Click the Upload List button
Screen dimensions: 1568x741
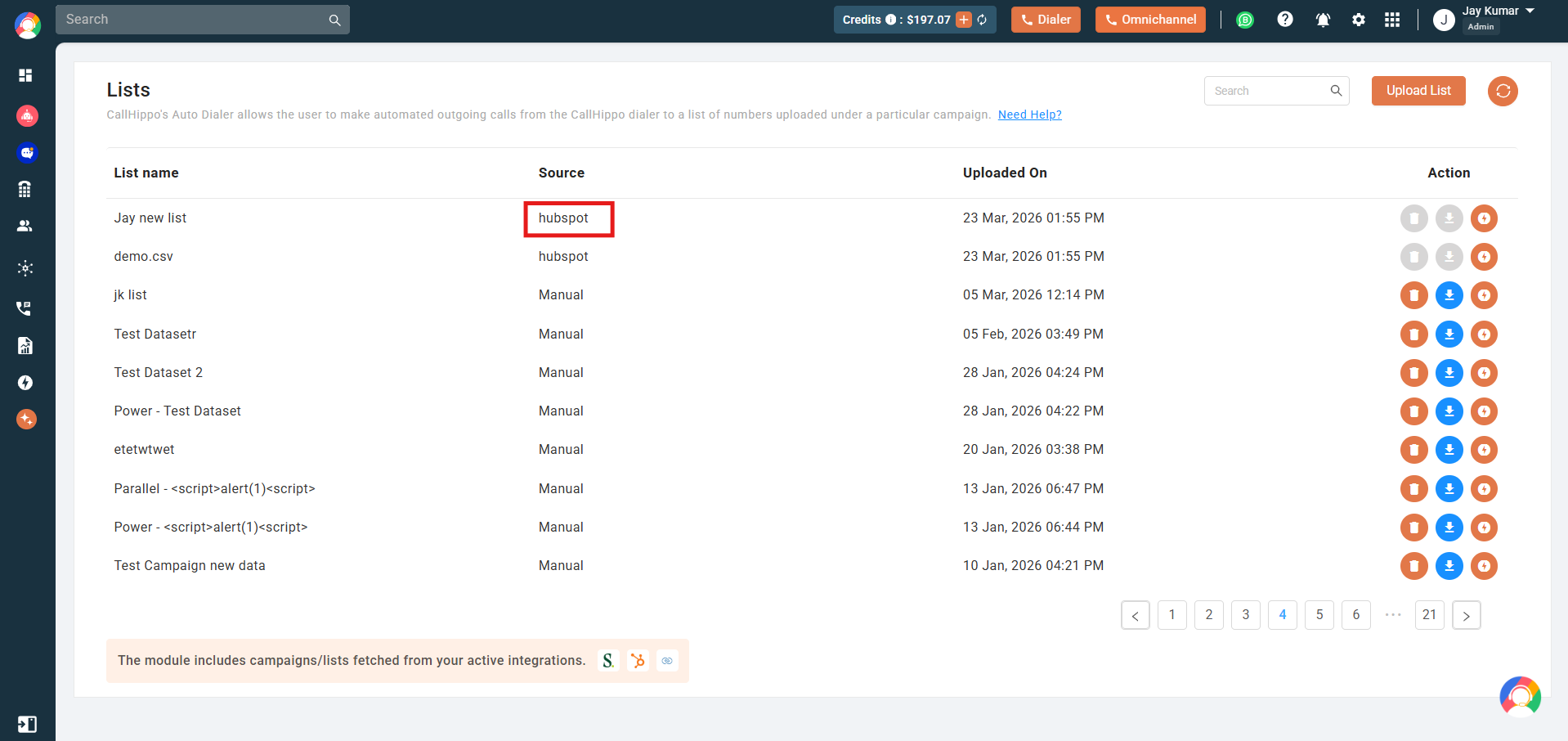click(x=1418, y=91)
